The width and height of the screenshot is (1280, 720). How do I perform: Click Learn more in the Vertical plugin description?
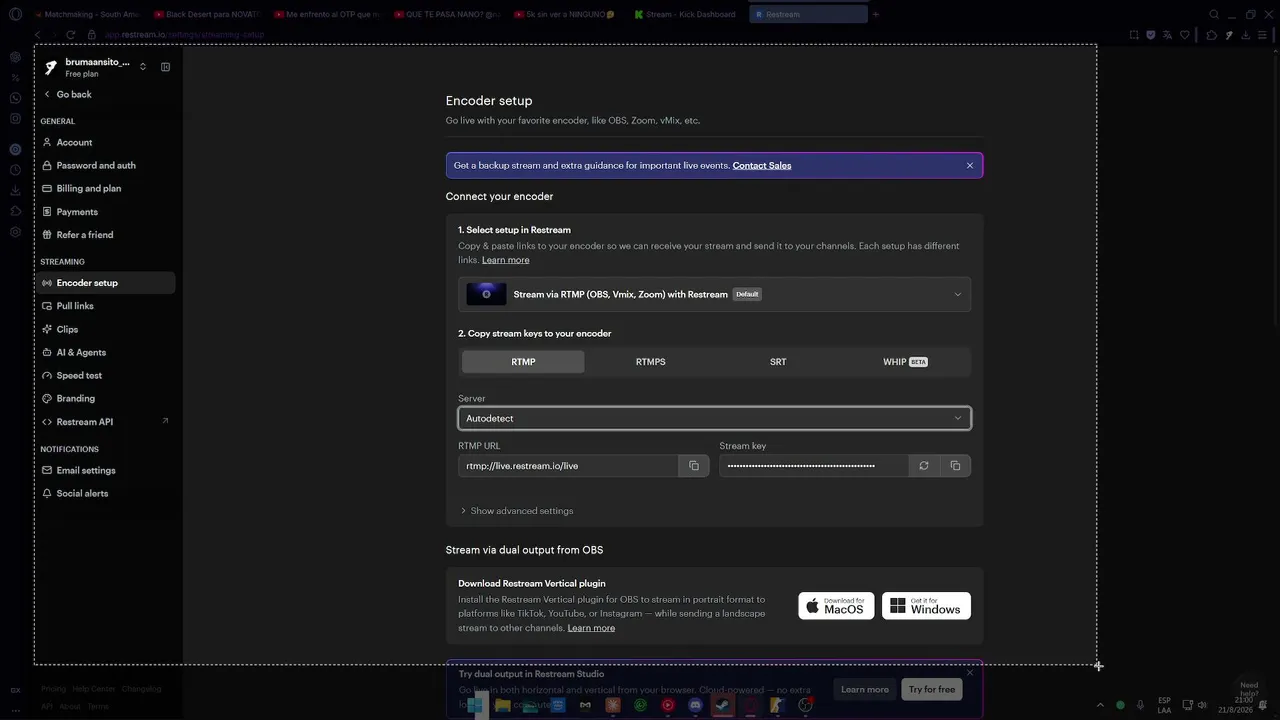(x=591, y=628)
